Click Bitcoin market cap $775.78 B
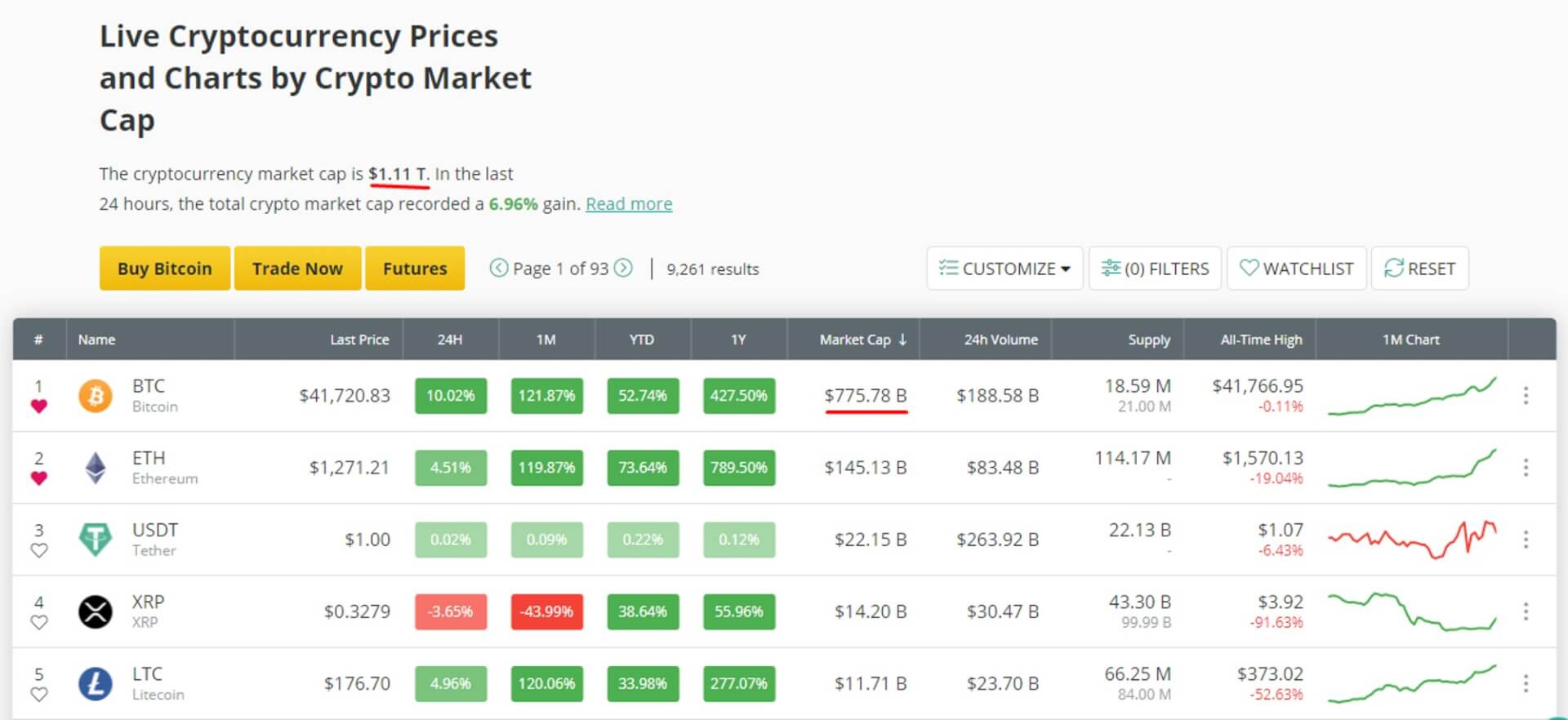This screenshot has width=1568, height=720. [866, 396]
